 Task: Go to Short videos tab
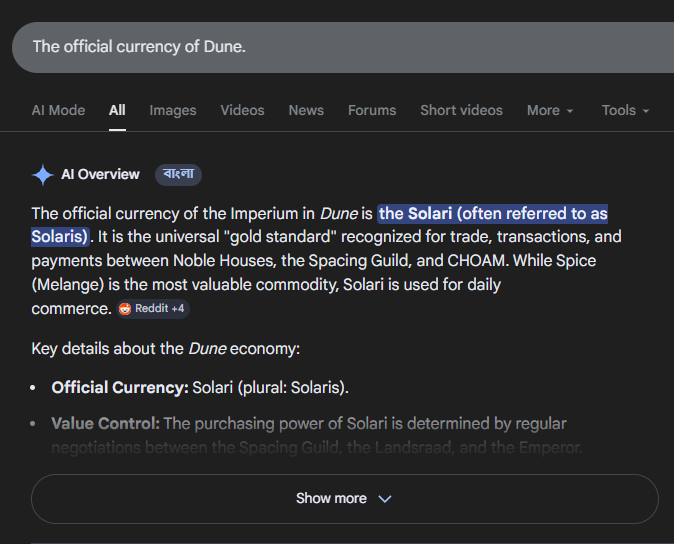(461, 110)
